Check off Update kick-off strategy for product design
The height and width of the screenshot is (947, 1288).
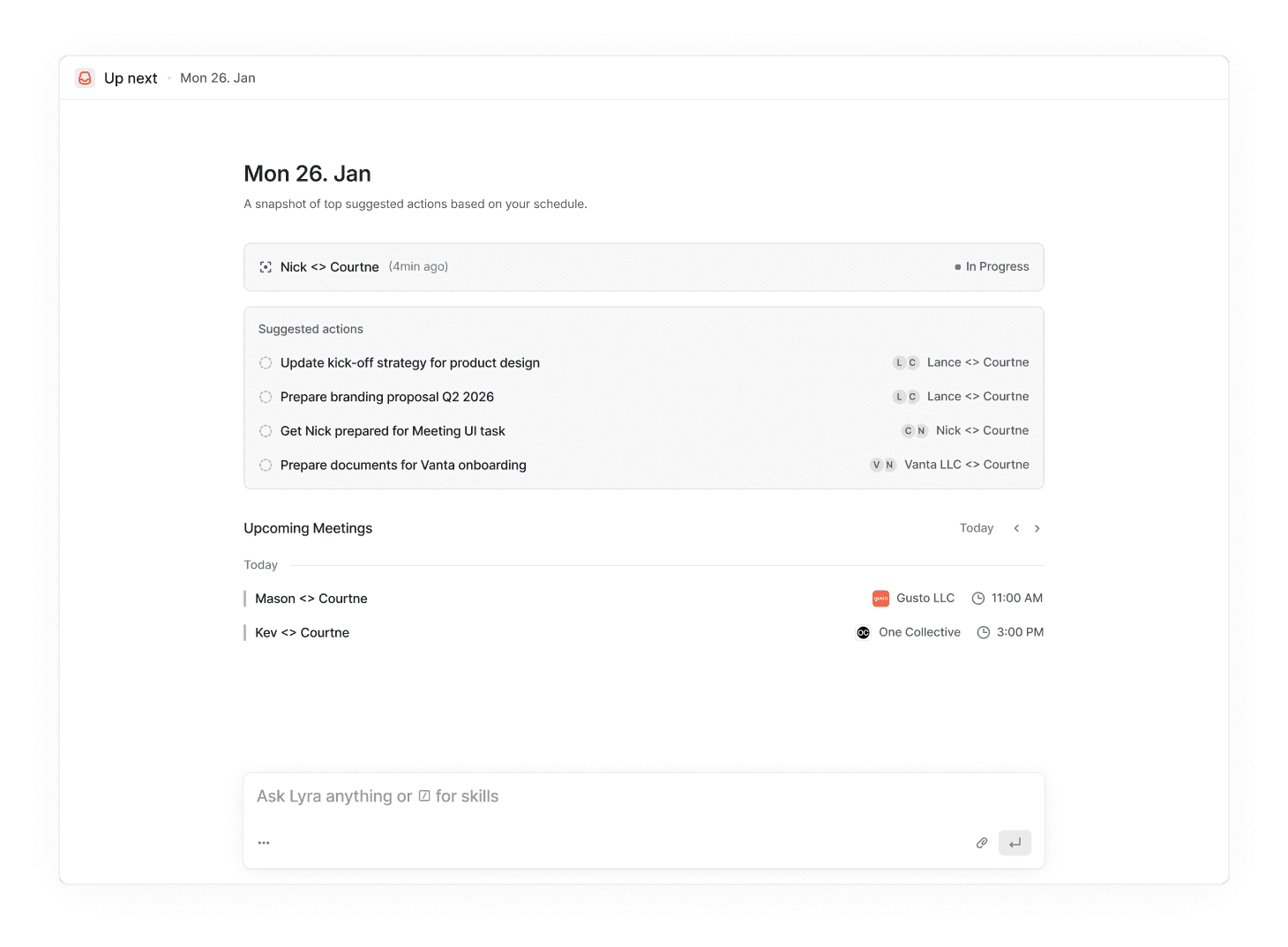[266, 363]
